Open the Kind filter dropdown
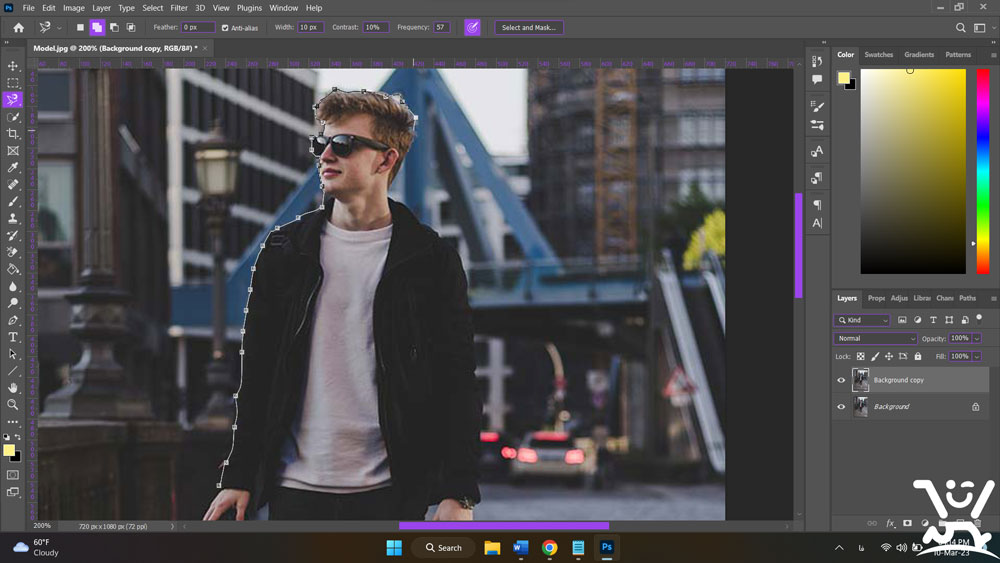 [x=862, y=320]
